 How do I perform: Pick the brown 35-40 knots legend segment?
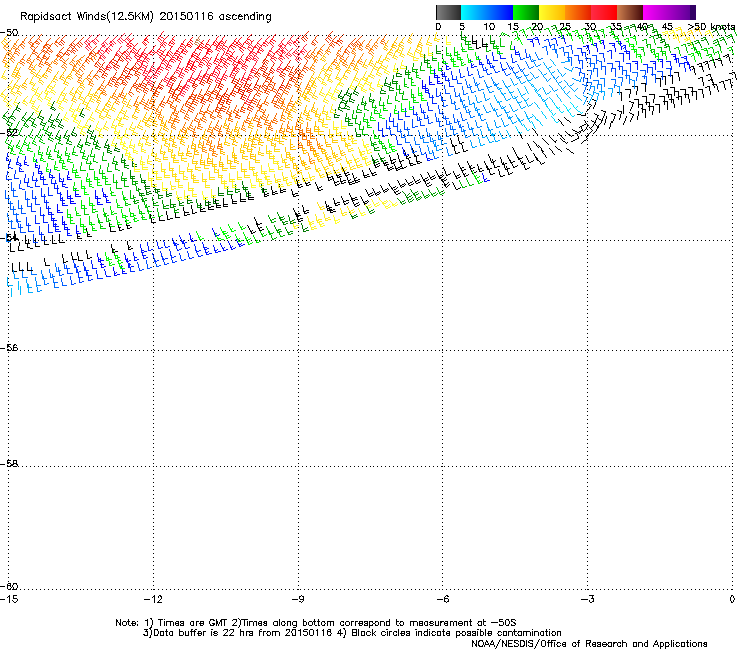pos(630,12)
